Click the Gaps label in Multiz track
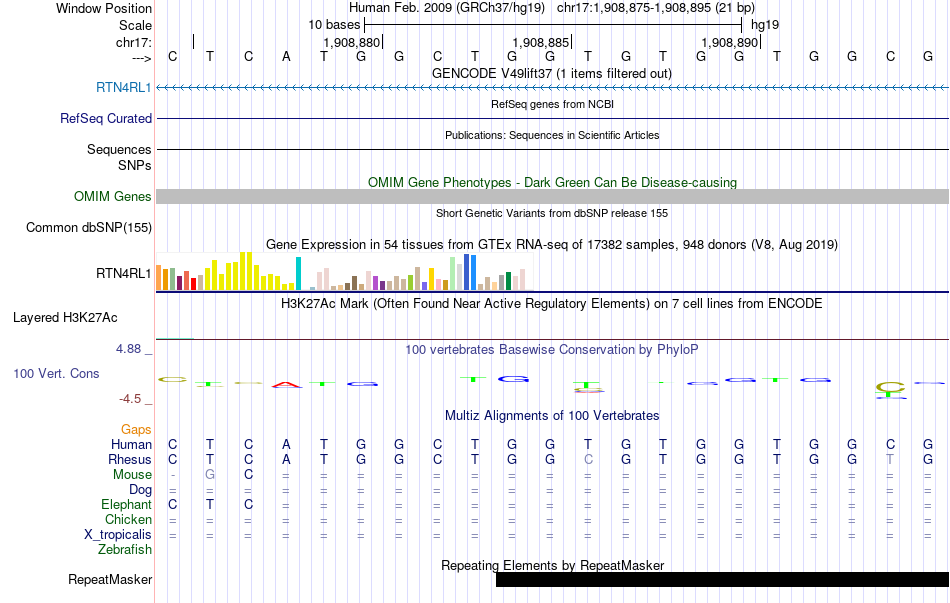Image resolution: width=950 pixels, height=603 pixels. (136, 429)
